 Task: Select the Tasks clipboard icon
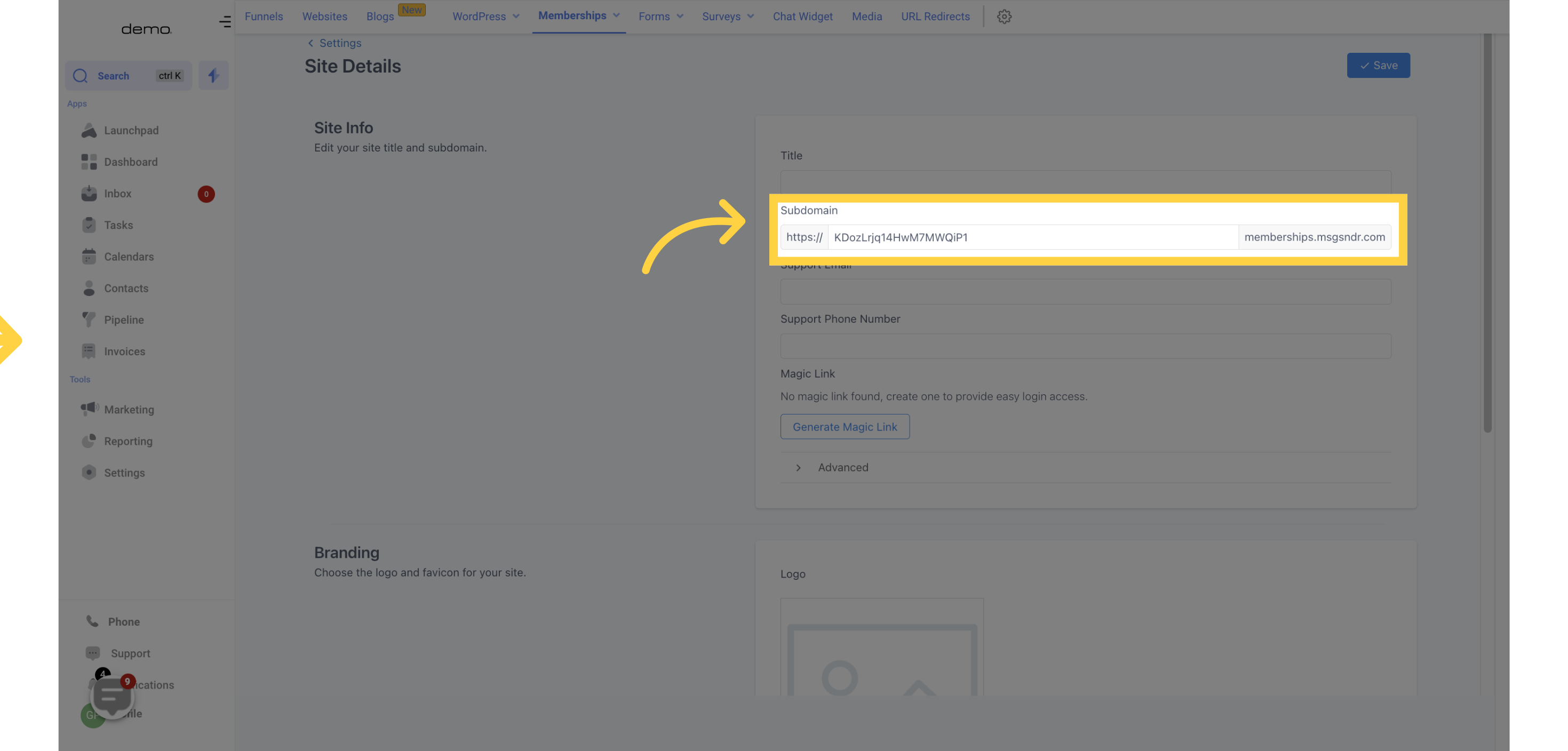pyautogui.click(x=89, y=225)
